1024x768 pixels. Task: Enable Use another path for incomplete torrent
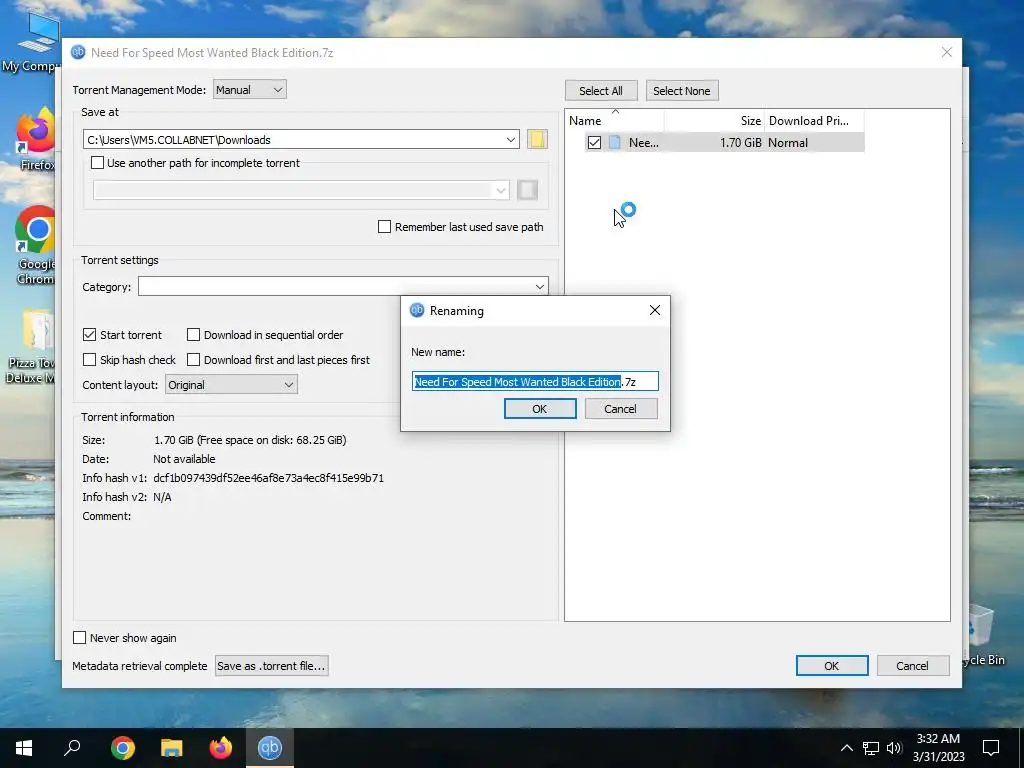click(97, 163)
